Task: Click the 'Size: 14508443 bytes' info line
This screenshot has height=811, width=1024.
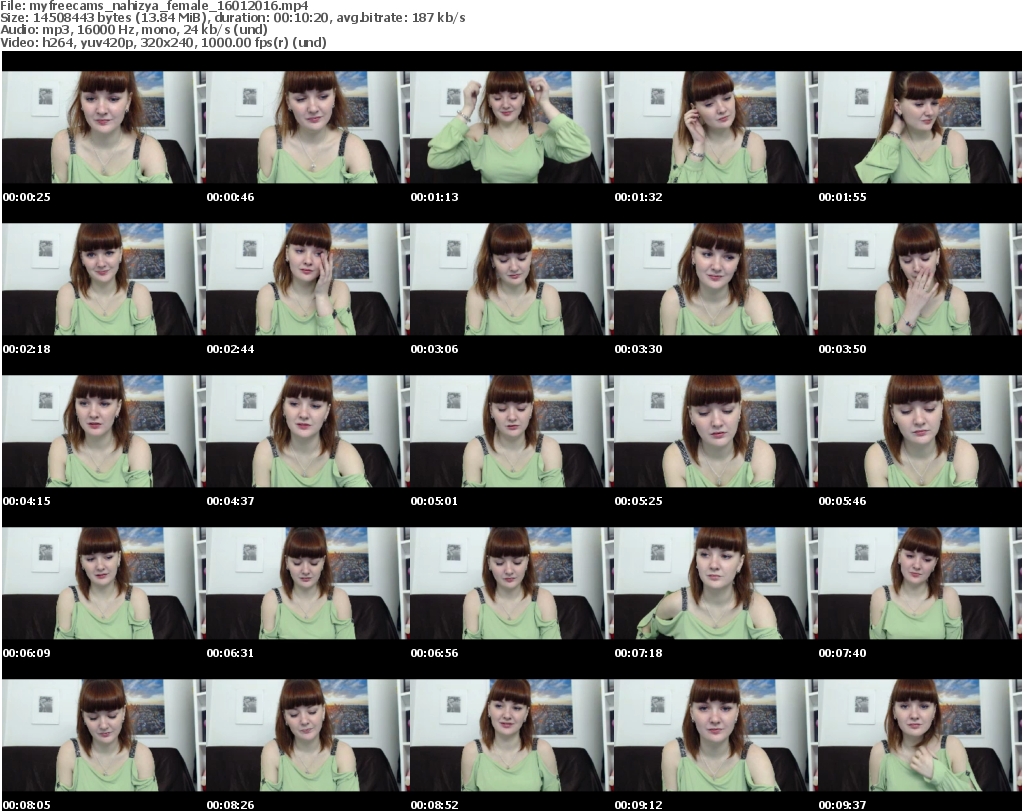Action: pyautogui.click(x=232, y=18)
